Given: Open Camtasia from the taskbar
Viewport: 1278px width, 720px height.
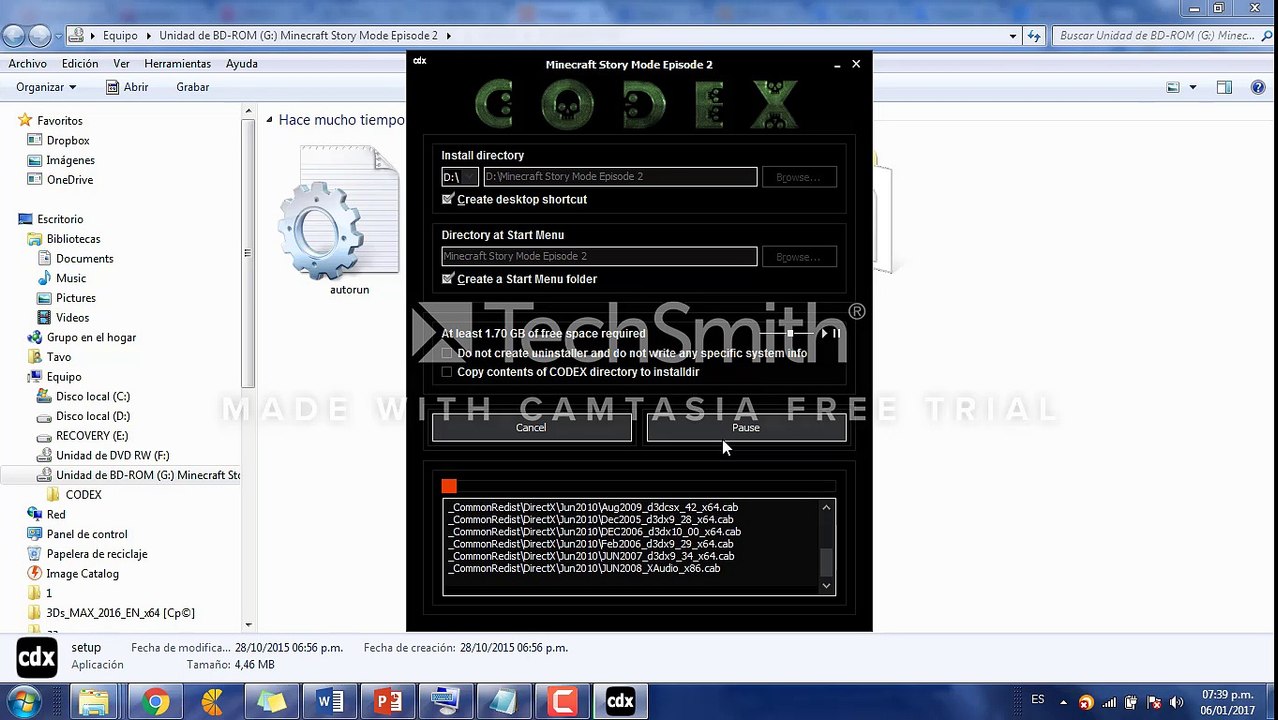Looking at the screenshot, I should 562,702.
